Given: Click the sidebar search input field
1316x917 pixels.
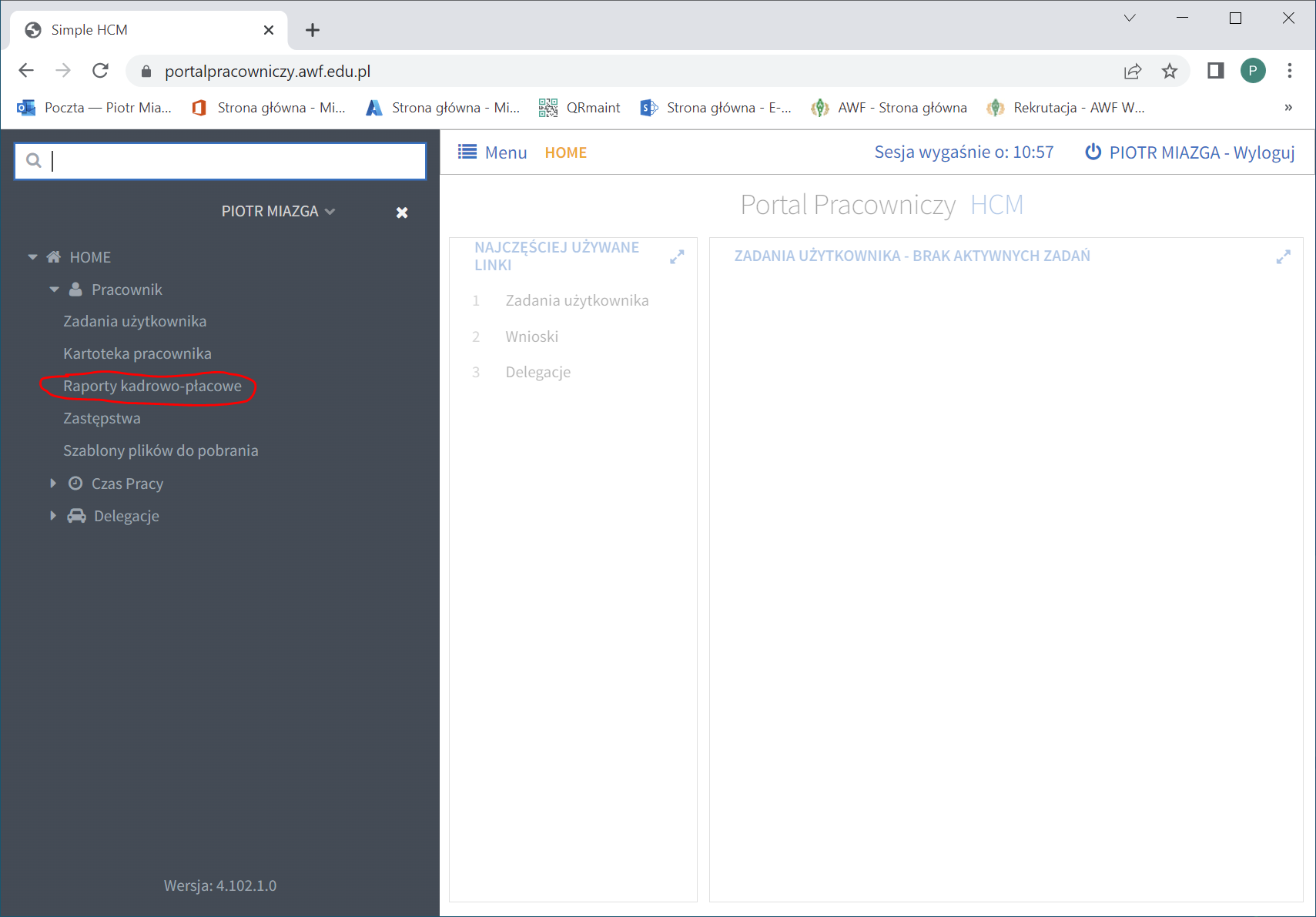Looking at the screenshot, I should point(220,161).
